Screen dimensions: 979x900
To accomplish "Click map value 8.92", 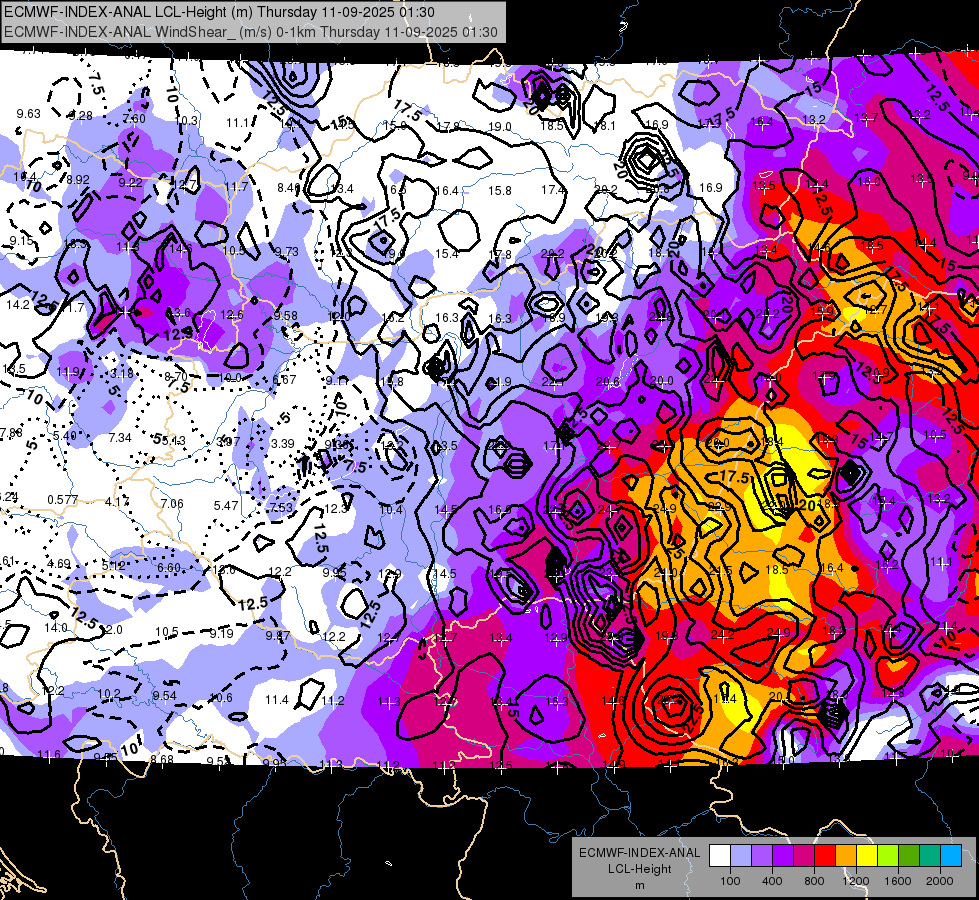I will tap(78, 179).
